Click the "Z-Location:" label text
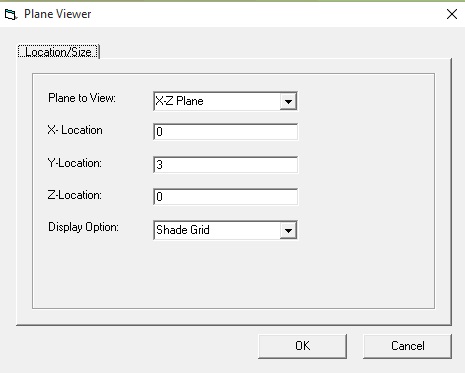Viewport: 465px width, 373px height. point(75,195)
